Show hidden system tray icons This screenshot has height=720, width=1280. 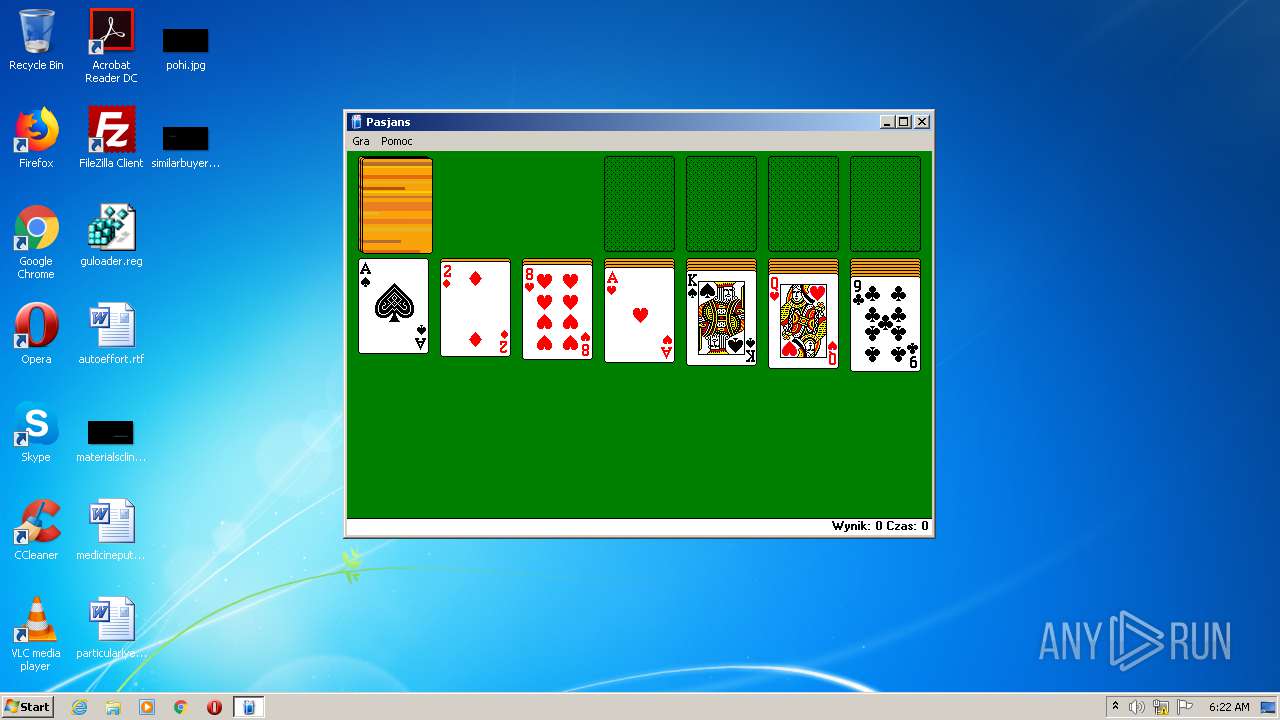1116,707
